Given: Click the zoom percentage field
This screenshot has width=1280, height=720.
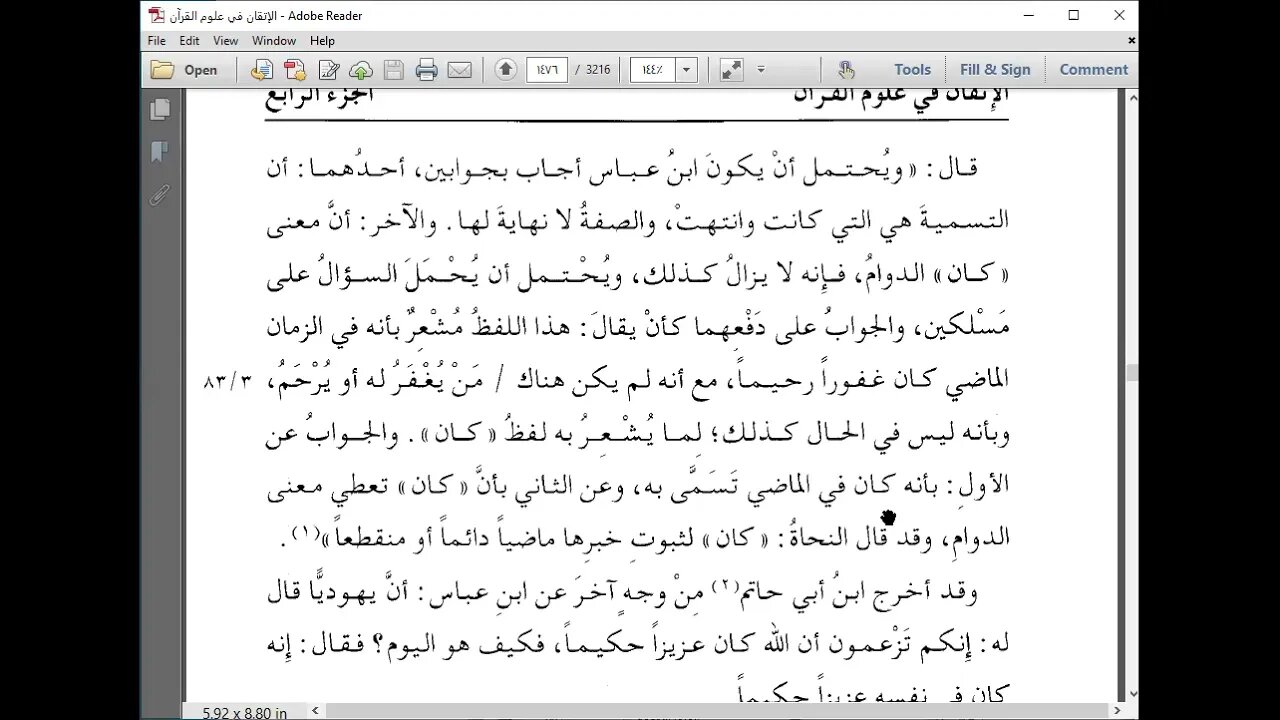Looking at the screenshot, I should [x=652, y=70].
